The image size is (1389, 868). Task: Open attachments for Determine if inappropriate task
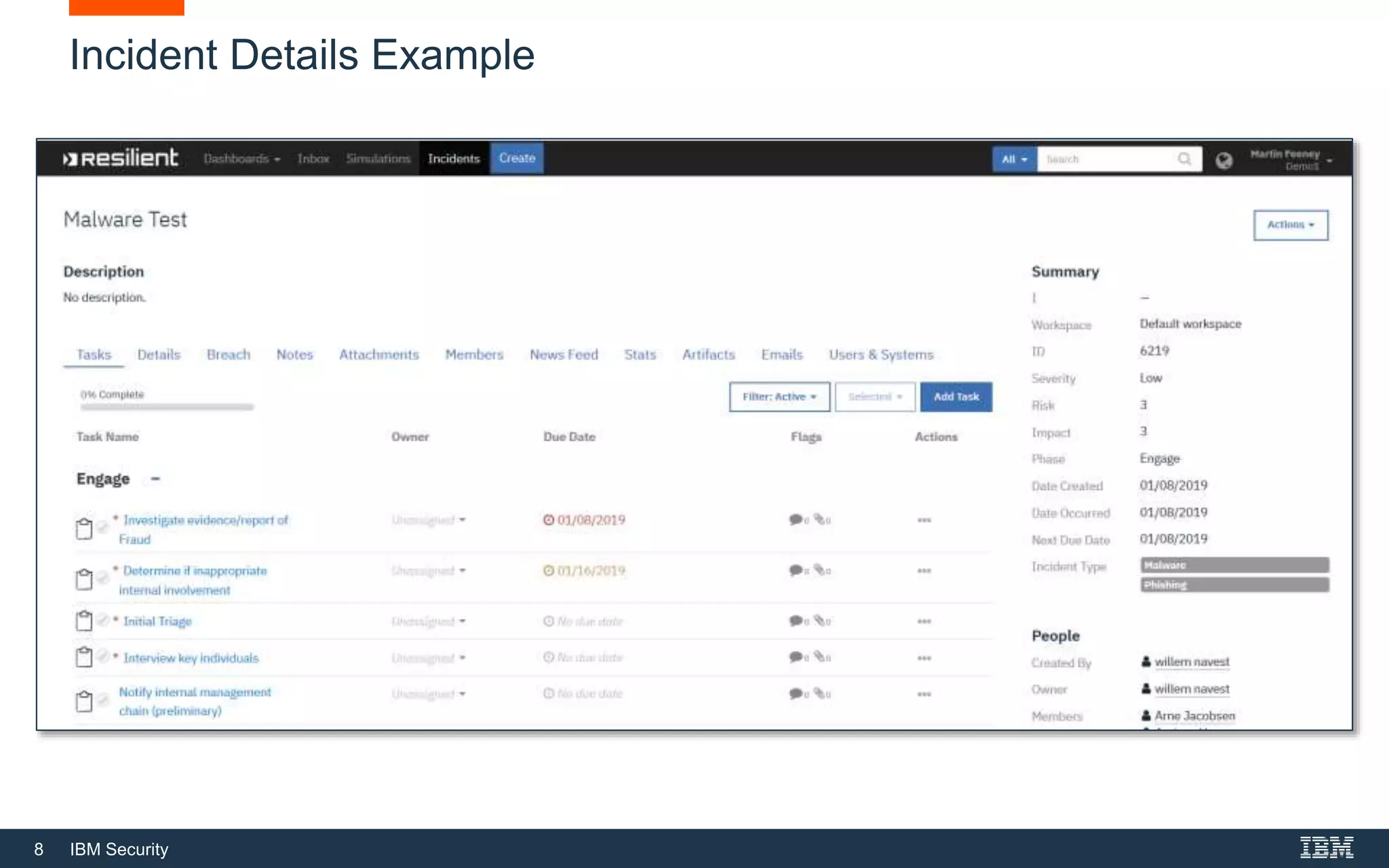[822, 571]
